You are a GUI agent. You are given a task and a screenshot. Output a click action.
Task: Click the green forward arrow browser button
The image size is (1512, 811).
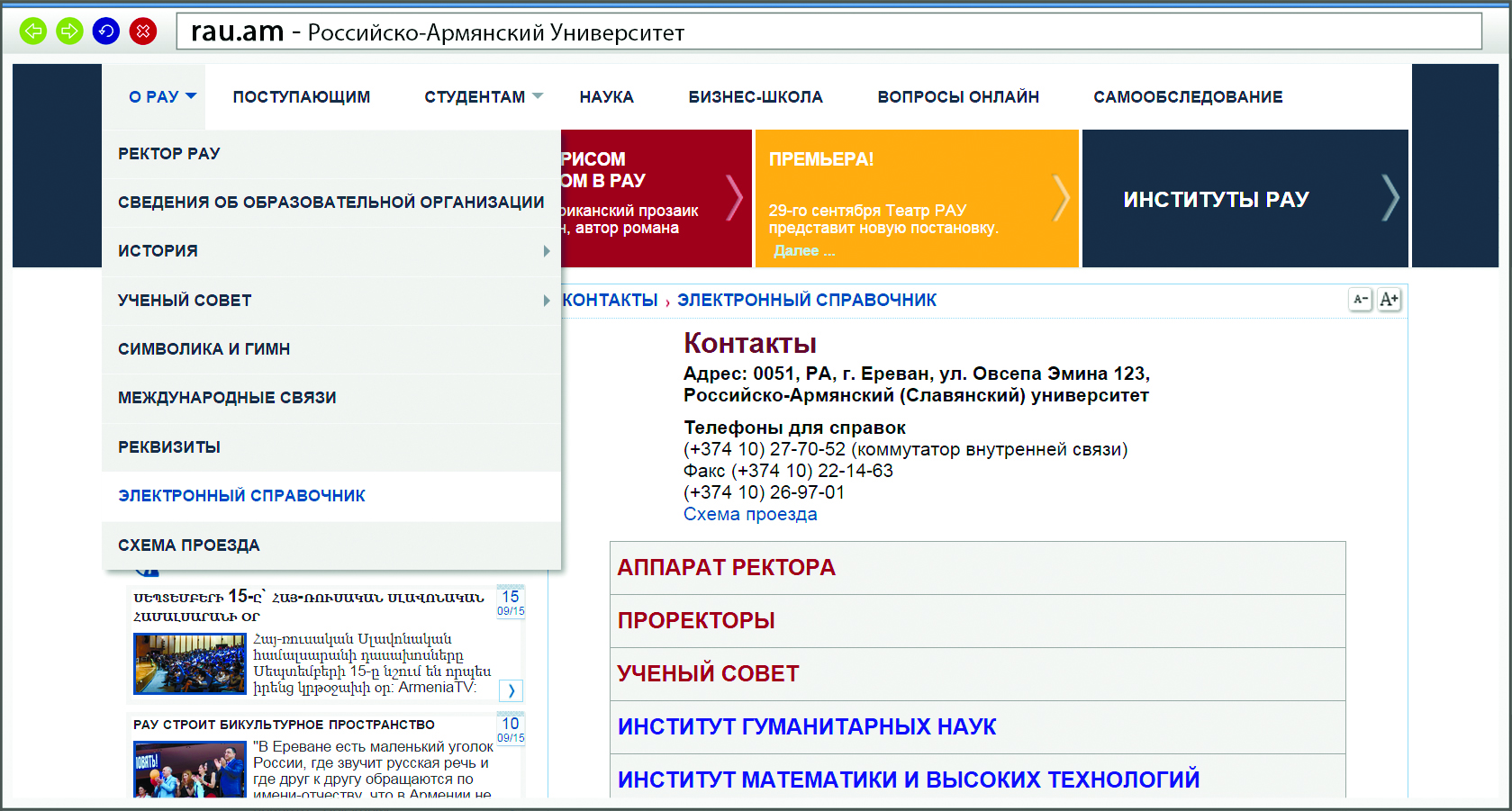[x=69, y=32]
